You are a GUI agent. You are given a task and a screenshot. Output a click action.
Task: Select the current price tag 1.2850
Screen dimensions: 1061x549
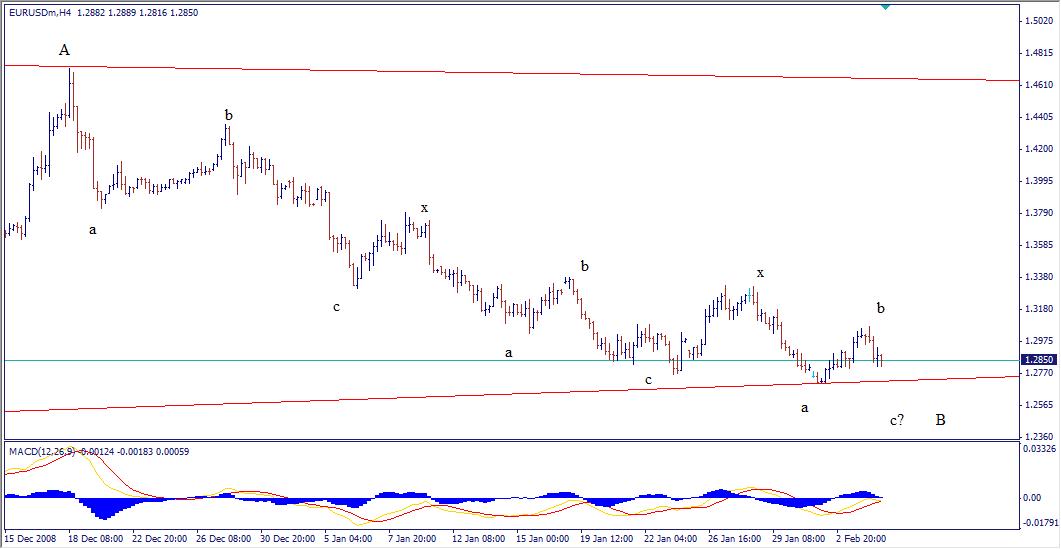click(x=1037, y=360)
